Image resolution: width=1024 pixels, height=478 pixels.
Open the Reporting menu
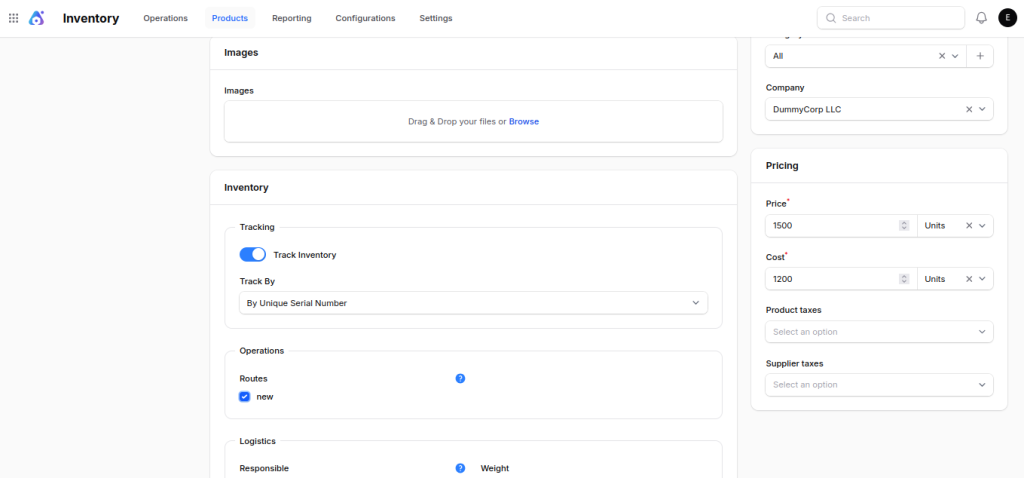pyautogui.click(x=292, y=18)
